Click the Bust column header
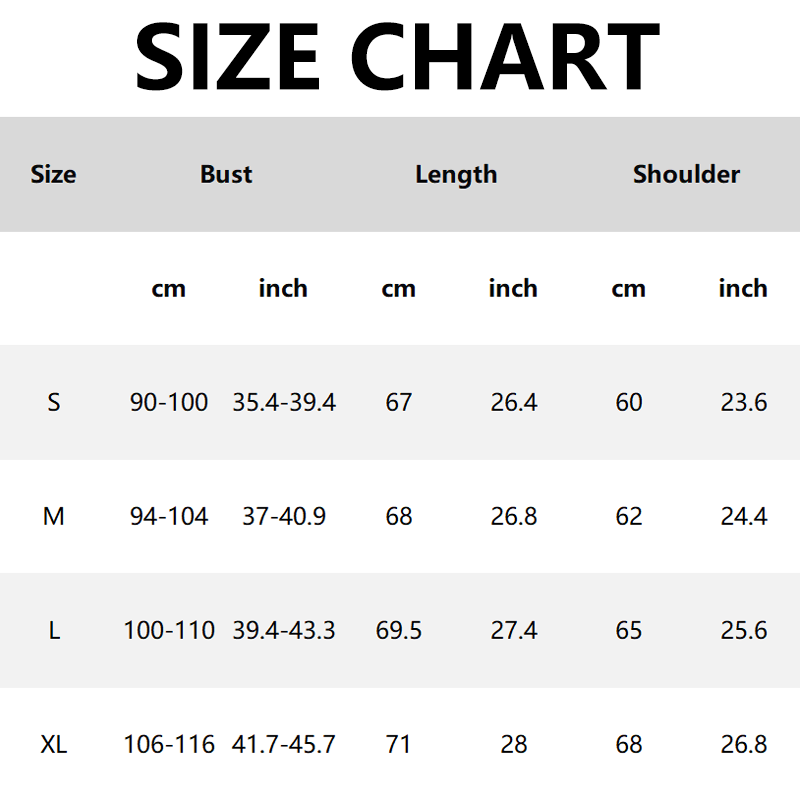The width and height of the screenshot is (800, 800). pyautogui.click(x=226, y=174)
